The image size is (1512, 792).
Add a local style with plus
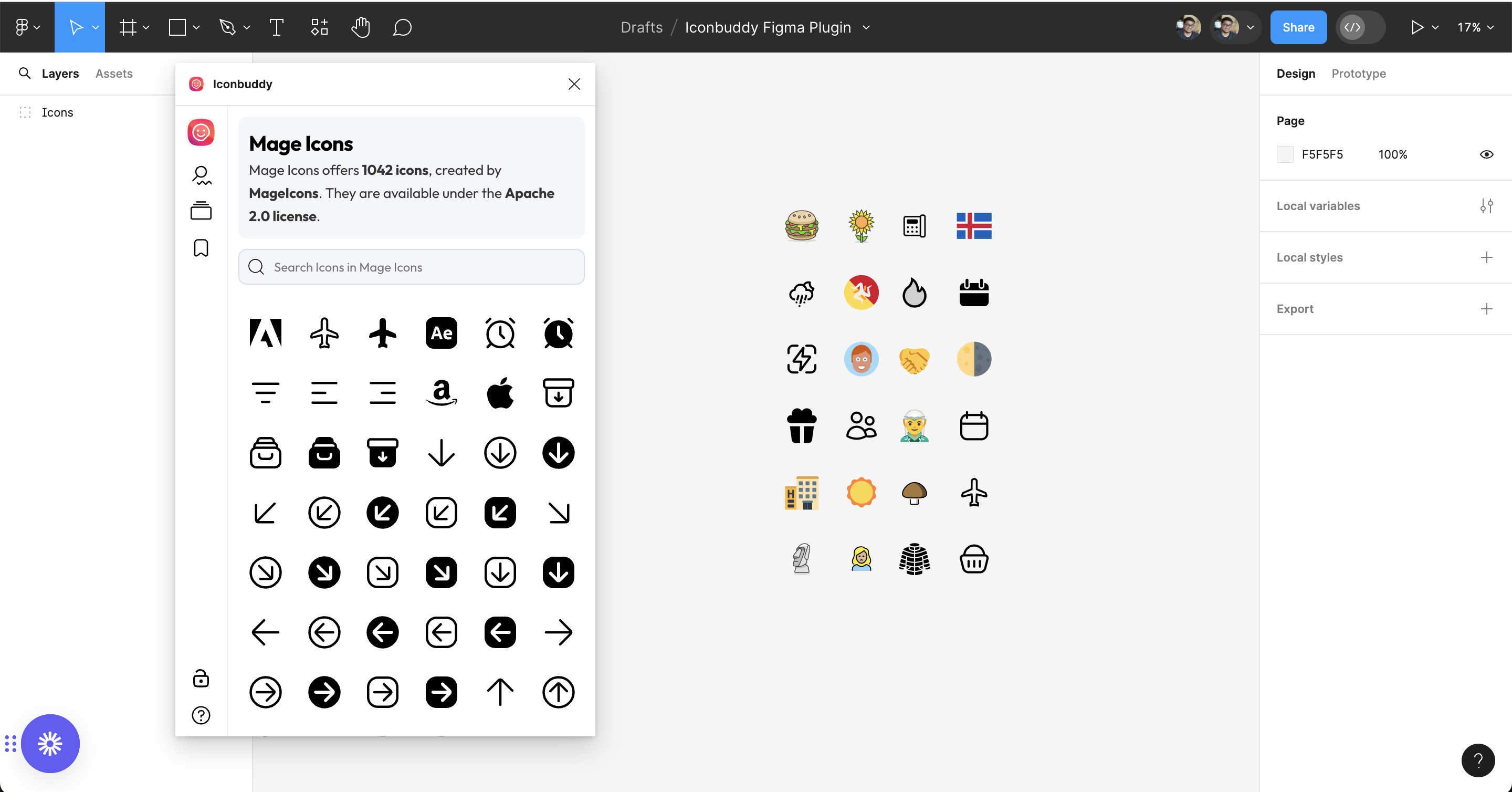tap(1486, 257)
